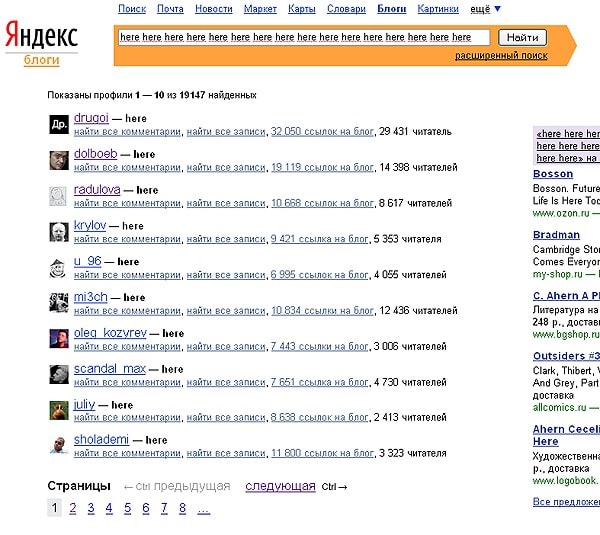Select current page 1 indicator
The height and width of the screenshot is (535, 600).
coord(54,508)
